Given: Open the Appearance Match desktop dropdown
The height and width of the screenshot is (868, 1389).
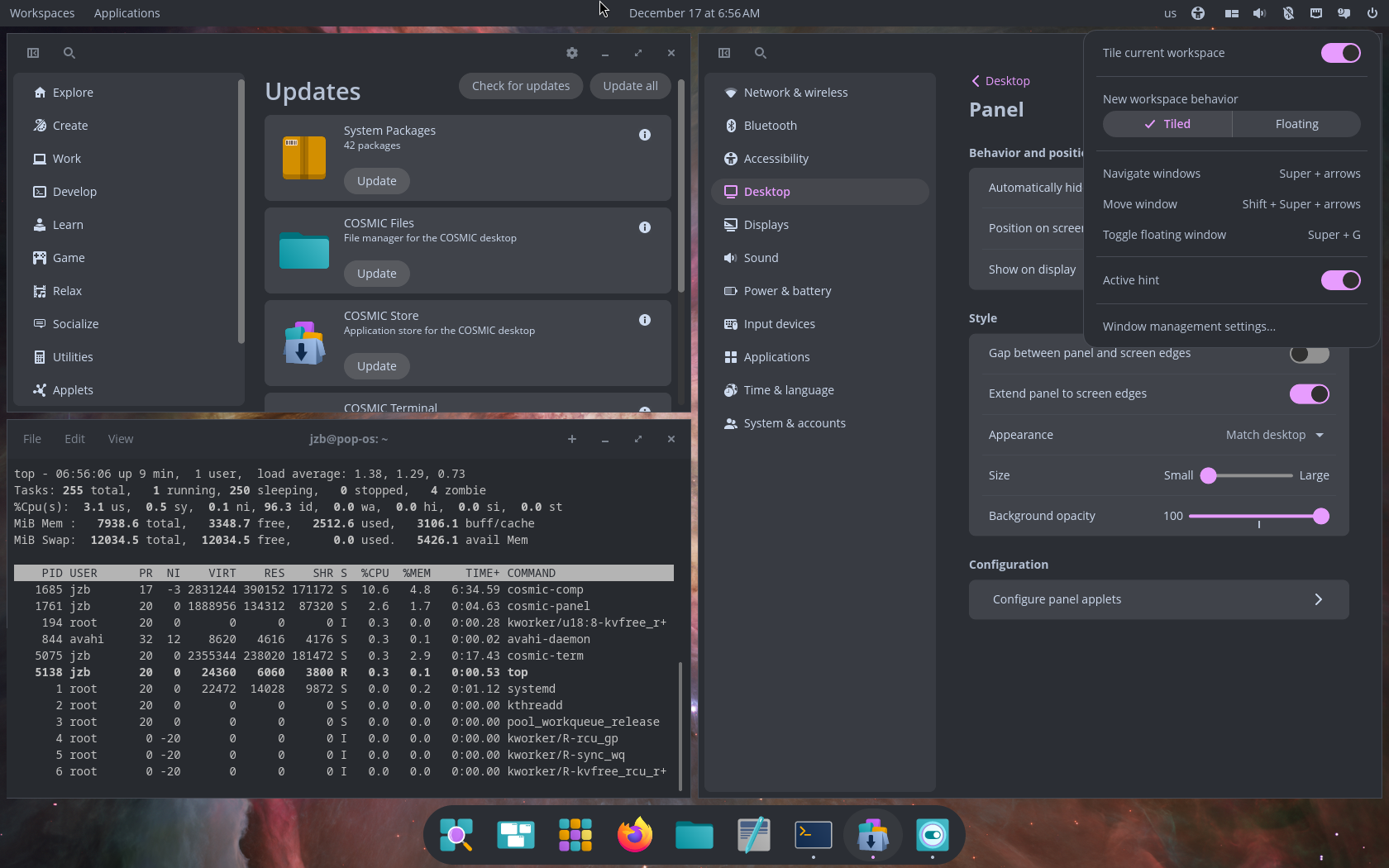Looking at the screenshot, I should point(1275,434).
